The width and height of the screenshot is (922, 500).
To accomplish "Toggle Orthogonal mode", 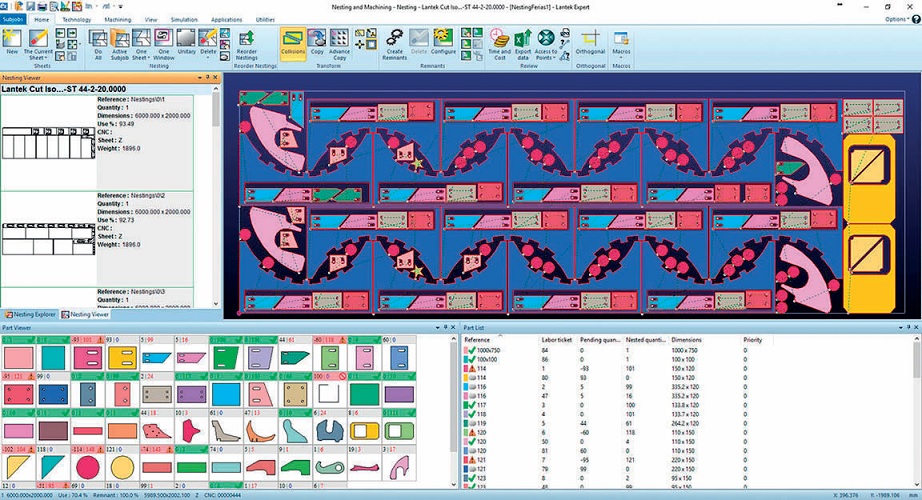I will [x=590, y=42].
